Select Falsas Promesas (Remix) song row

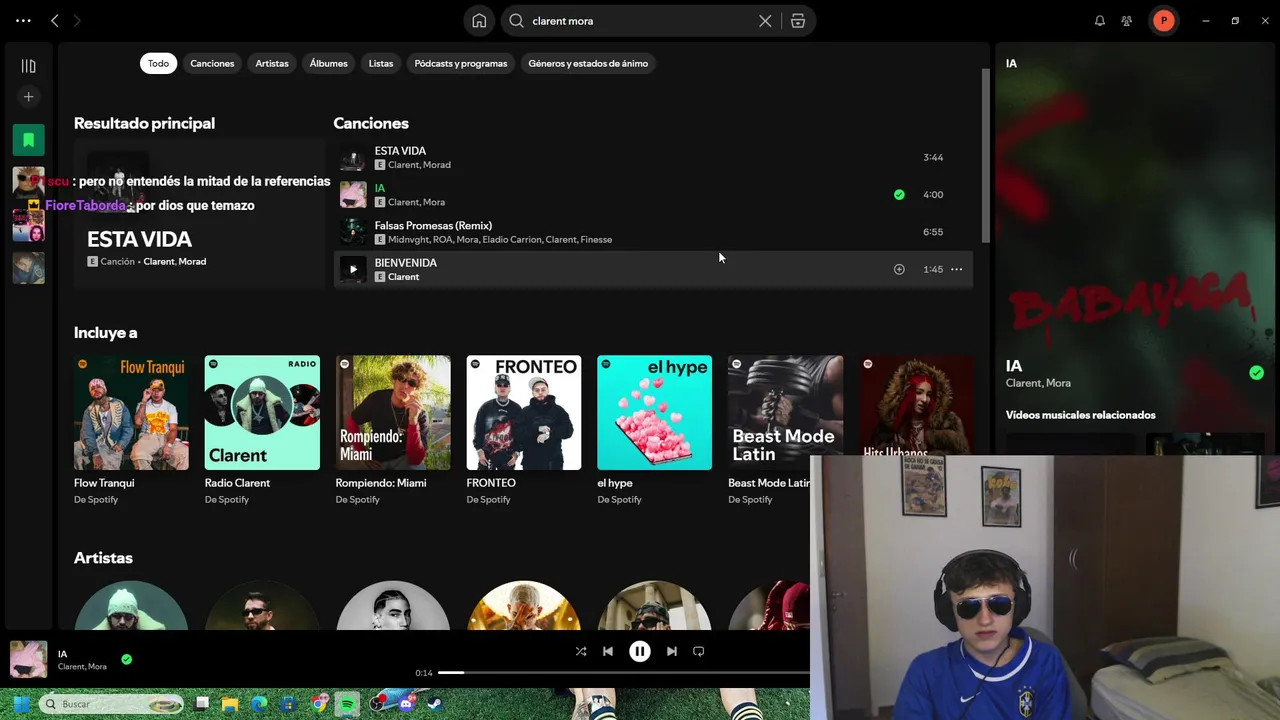click(x=653, y=232)
